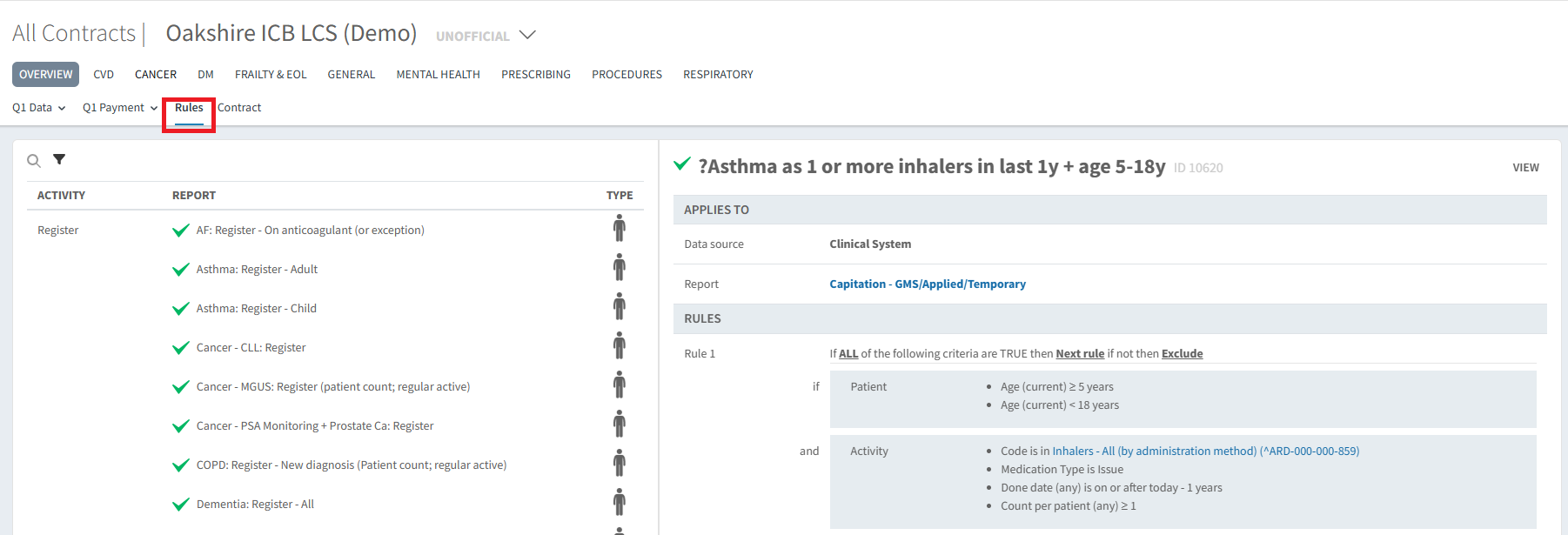Viewport: 1568px width, 535px height.
Task: Switch to the RESPIRATORY tab
Action: pyautogui.click(x=719, y=74)
